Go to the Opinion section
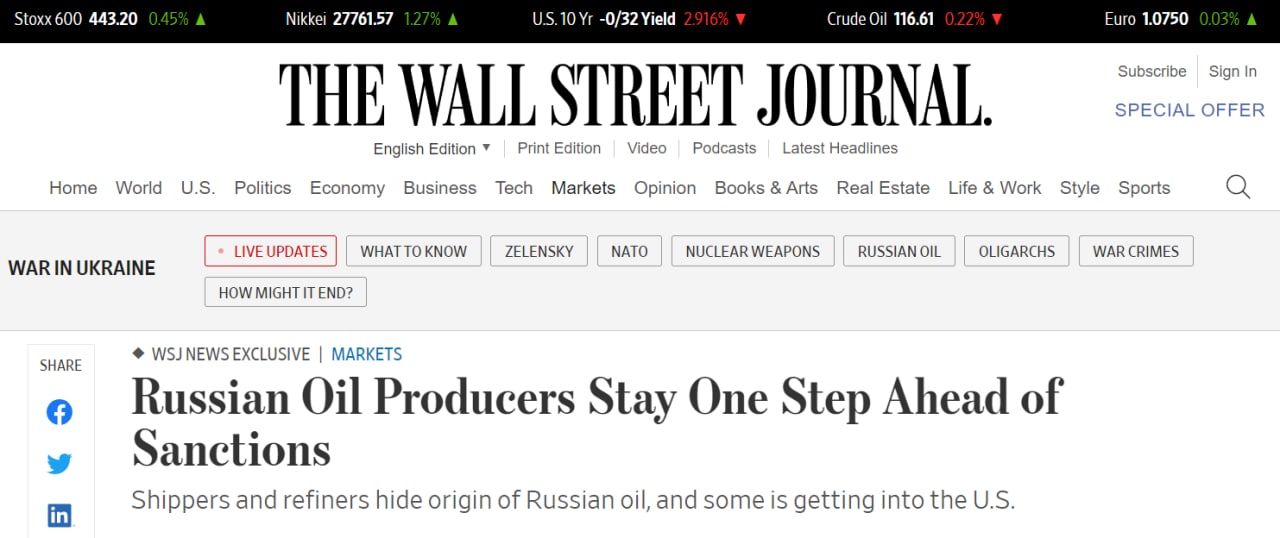1280x538 pixels. click(x=665, y=188)
